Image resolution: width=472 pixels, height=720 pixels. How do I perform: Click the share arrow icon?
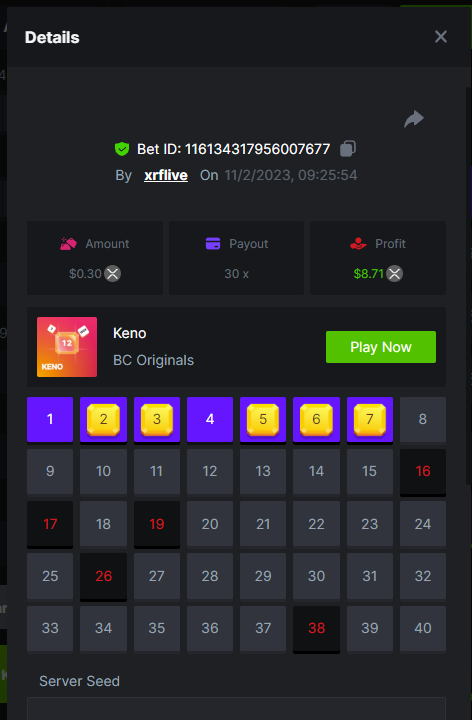(x=414, y=119)
